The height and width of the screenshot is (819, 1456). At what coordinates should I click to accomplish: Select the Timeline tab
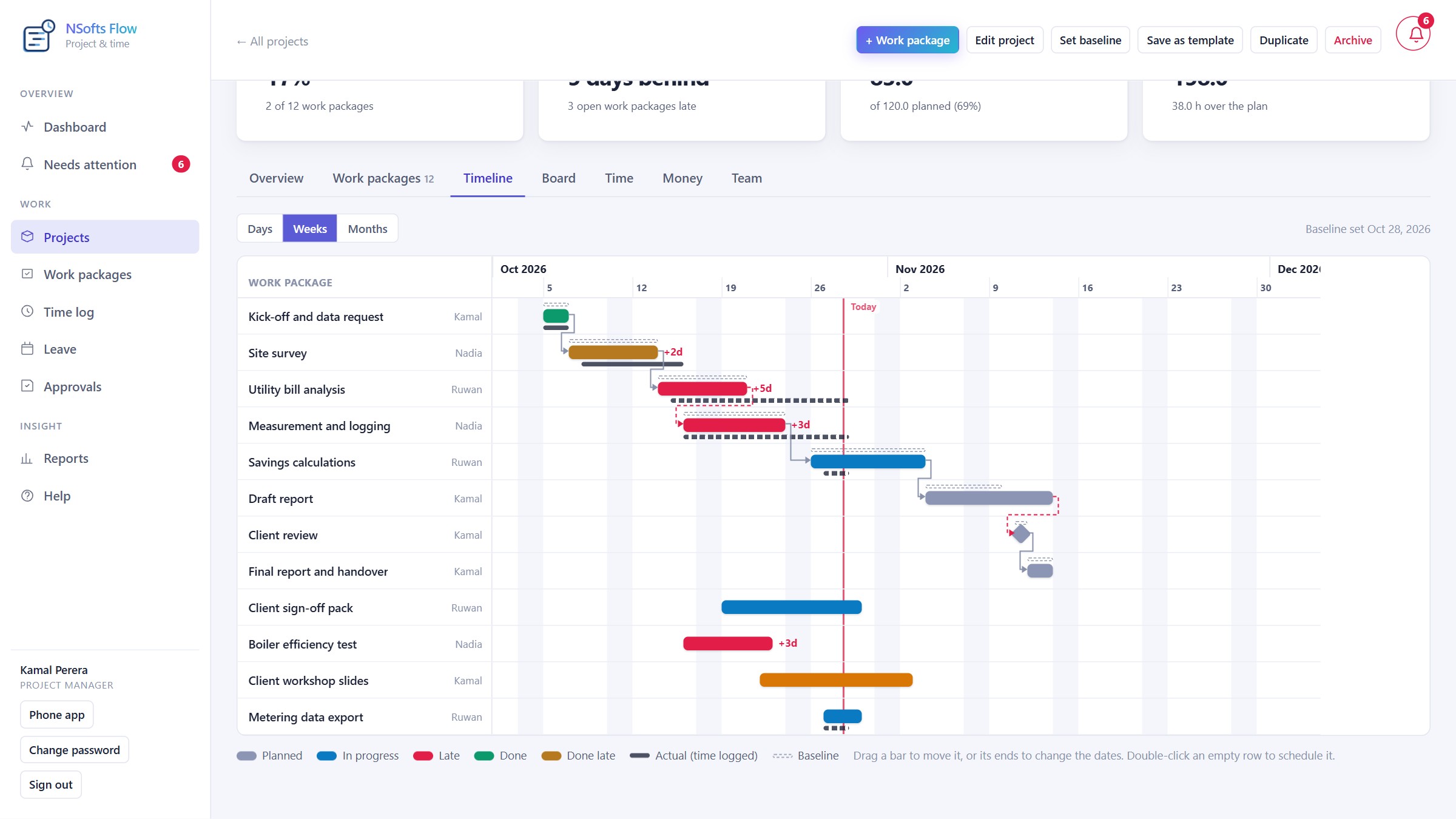tap(488, 178)
